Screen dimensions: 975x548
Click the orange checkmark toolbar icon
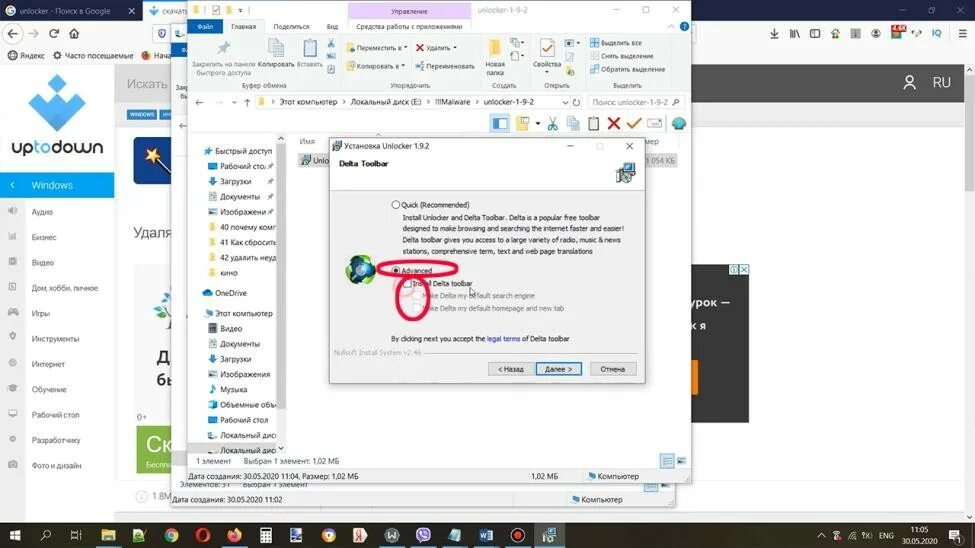(634, 123)
